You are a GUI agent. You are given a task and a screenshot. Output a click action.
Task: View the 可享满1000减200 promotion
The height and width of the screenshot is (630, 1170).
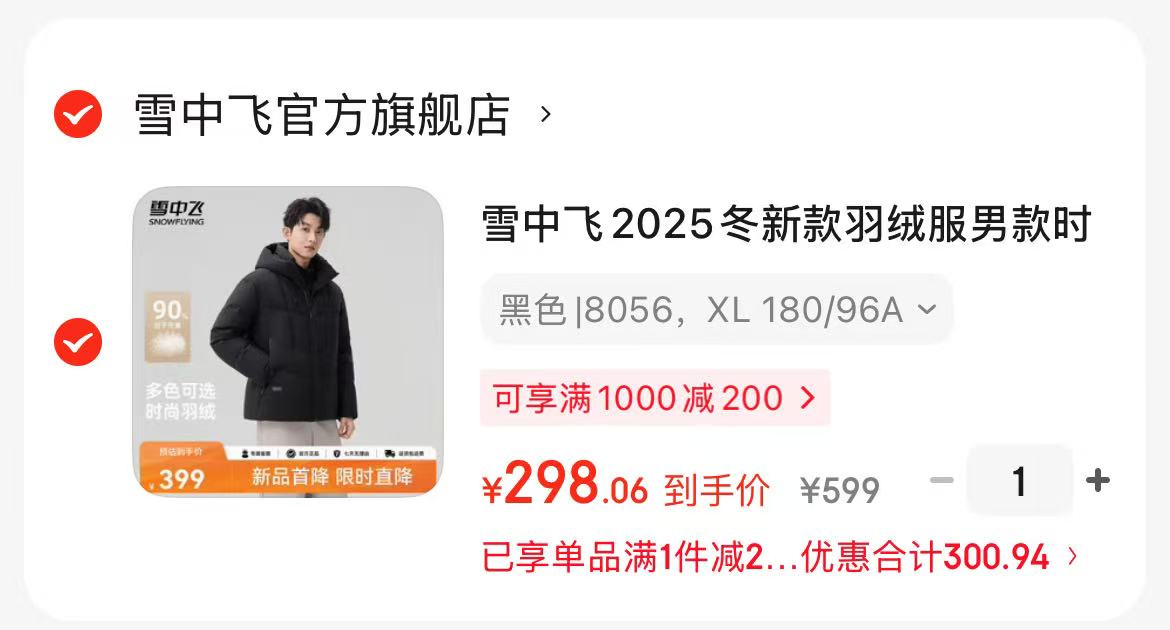[x=654, y=398]
